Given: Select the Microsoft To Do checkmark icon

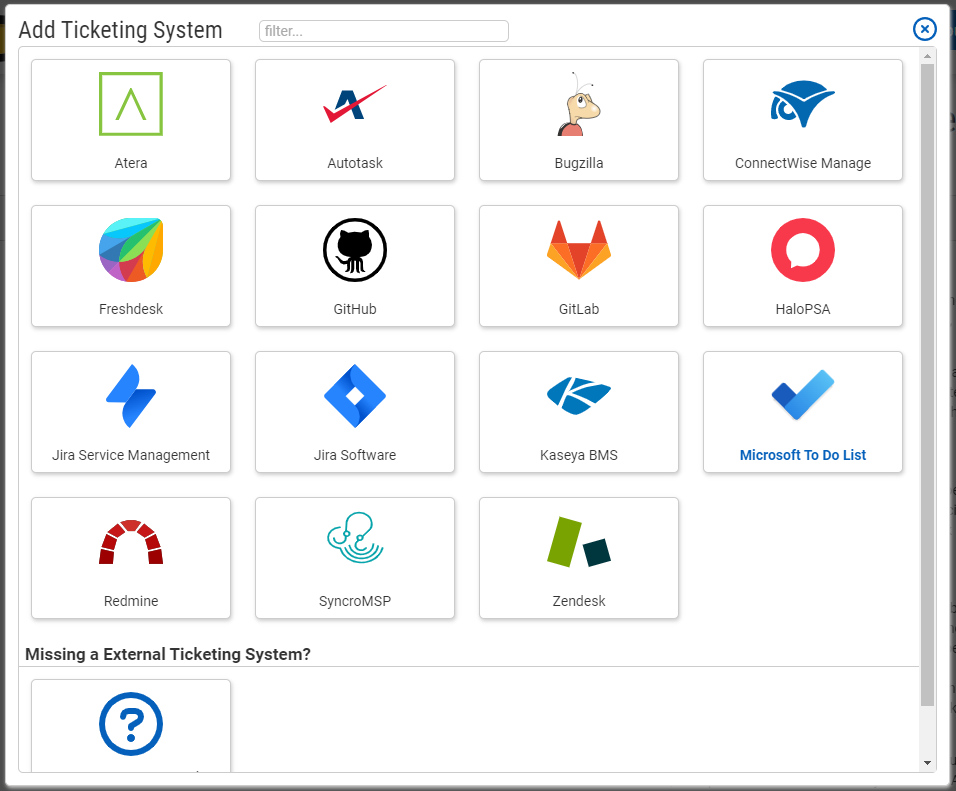Looking at the screenshot, I should tap(803, 395).
